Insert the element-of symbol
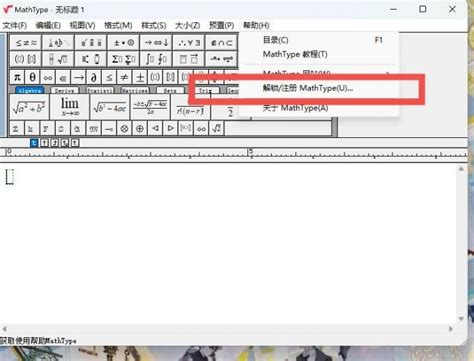 (63, 77)
